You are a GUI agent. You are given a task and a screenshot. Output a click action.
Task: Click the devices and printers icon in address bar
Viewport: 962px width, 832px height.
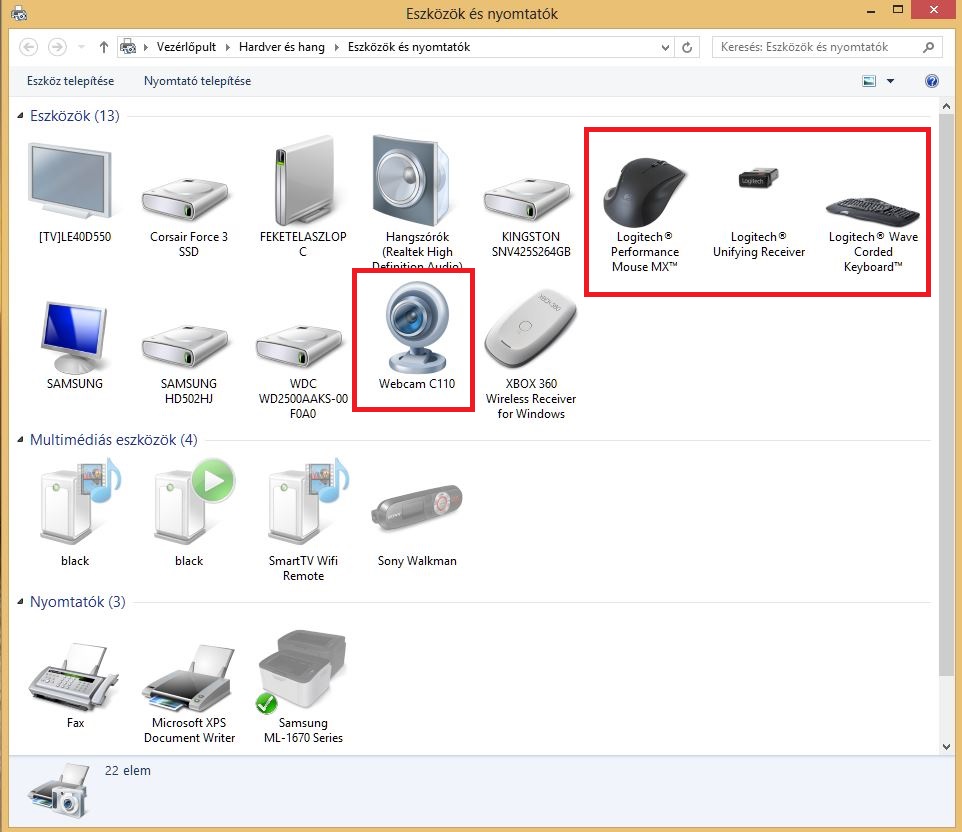point(128,47)
